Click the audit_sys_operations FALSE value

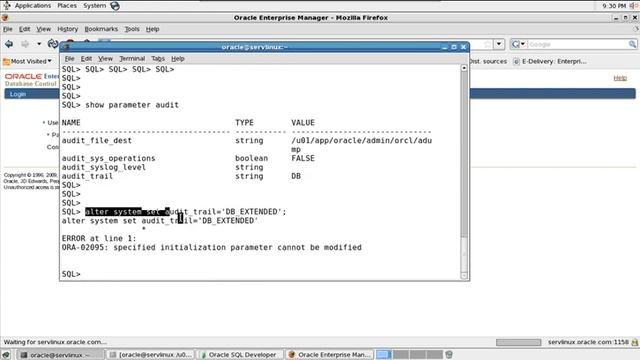pos(303,158)
